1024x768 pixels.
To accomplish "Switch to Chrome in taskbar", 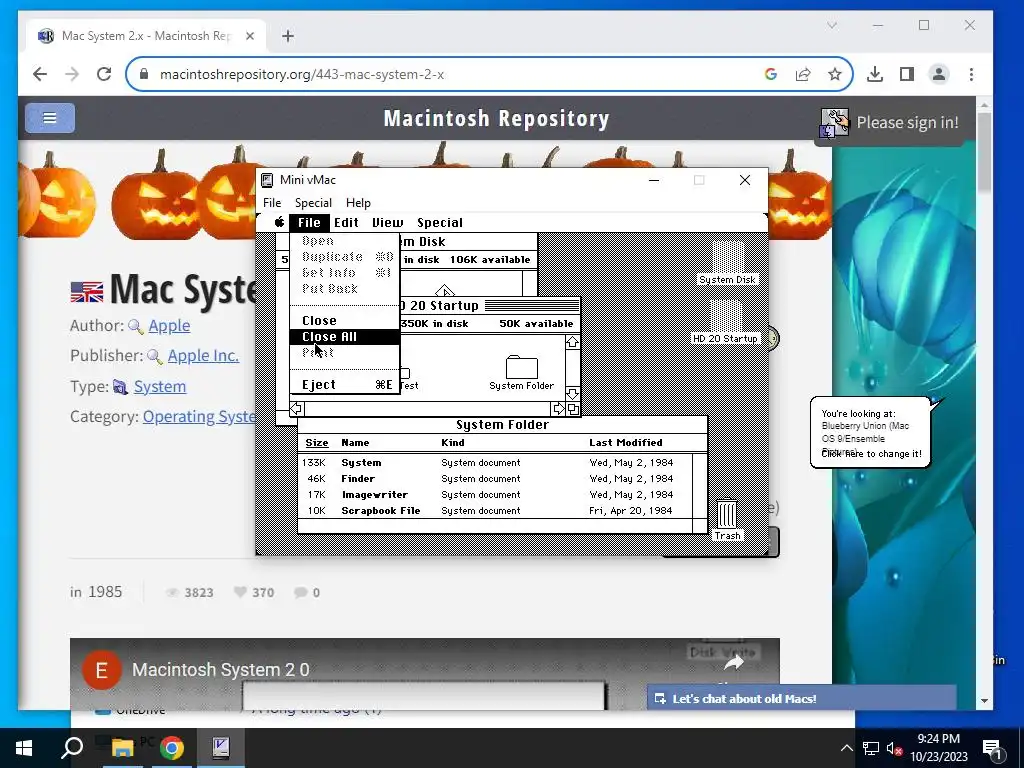I will 171,748.
